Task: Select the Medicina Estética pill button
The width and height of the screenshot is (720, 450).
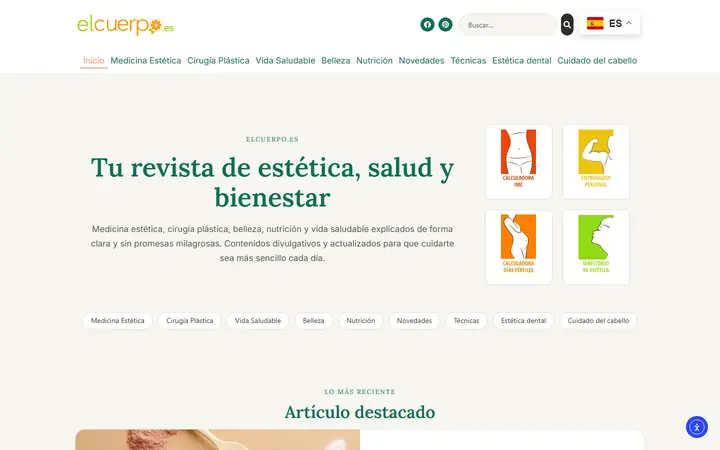Action: click(118, 321)
